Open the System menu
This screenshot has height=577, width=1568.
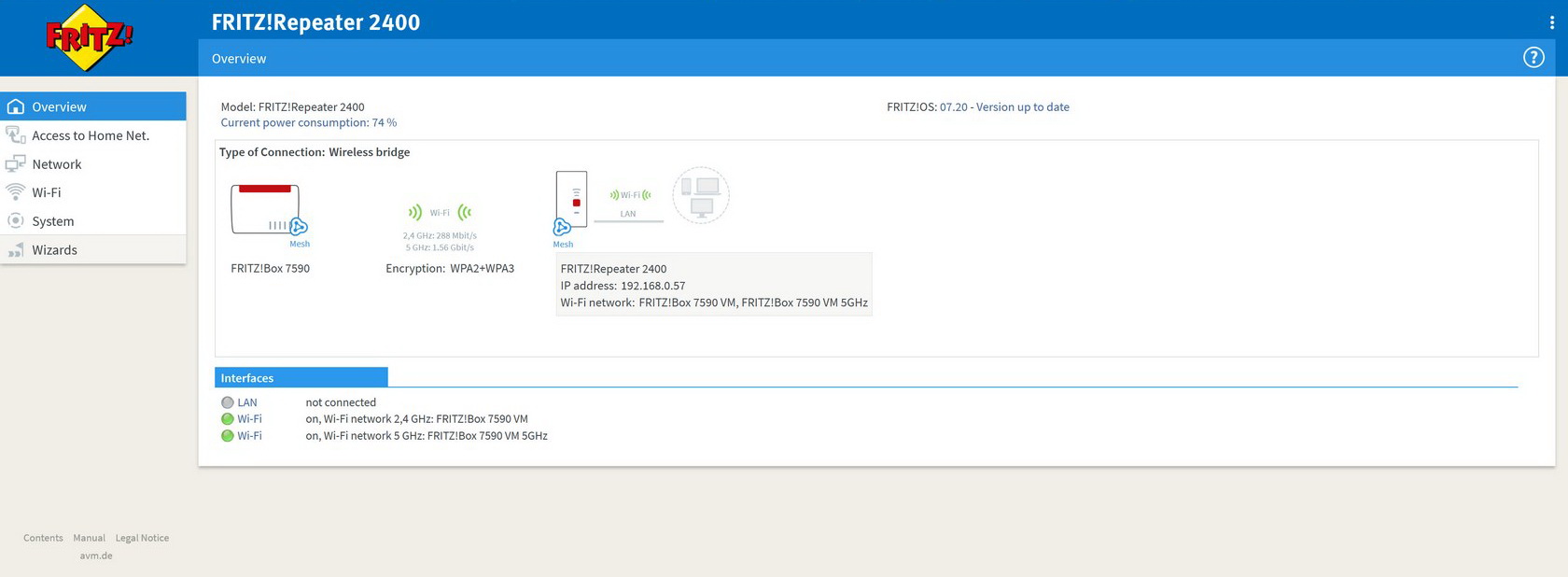click(93, 221)
